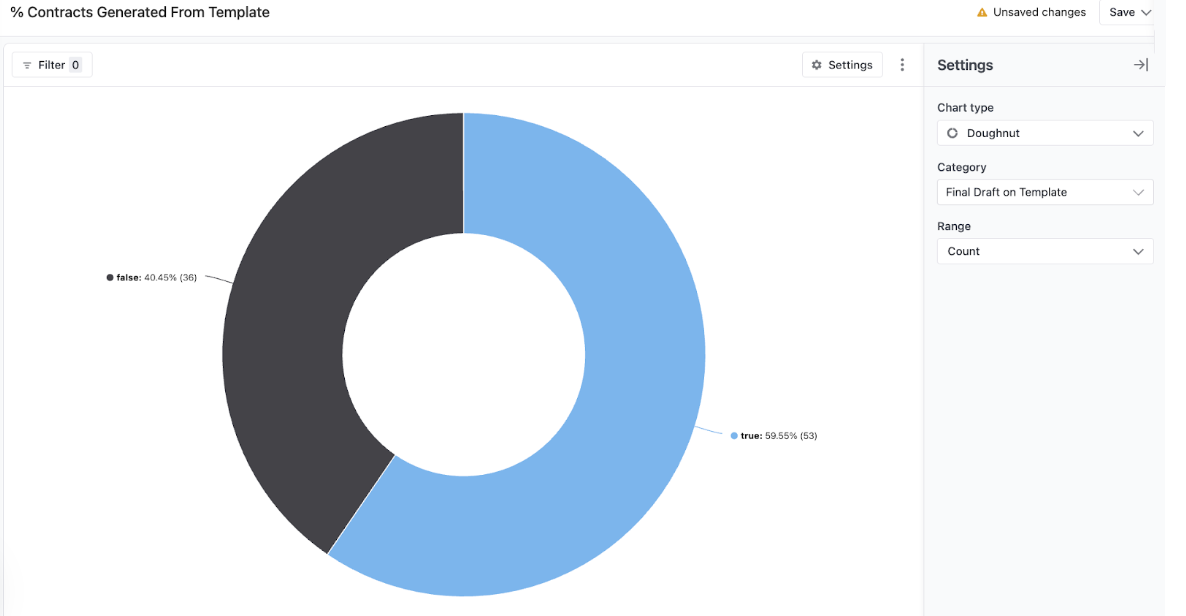Image resolution: width=1186 pixels, height=616 pixels.
Task: Click the filter funnel icon
Action: click(27, 65)
